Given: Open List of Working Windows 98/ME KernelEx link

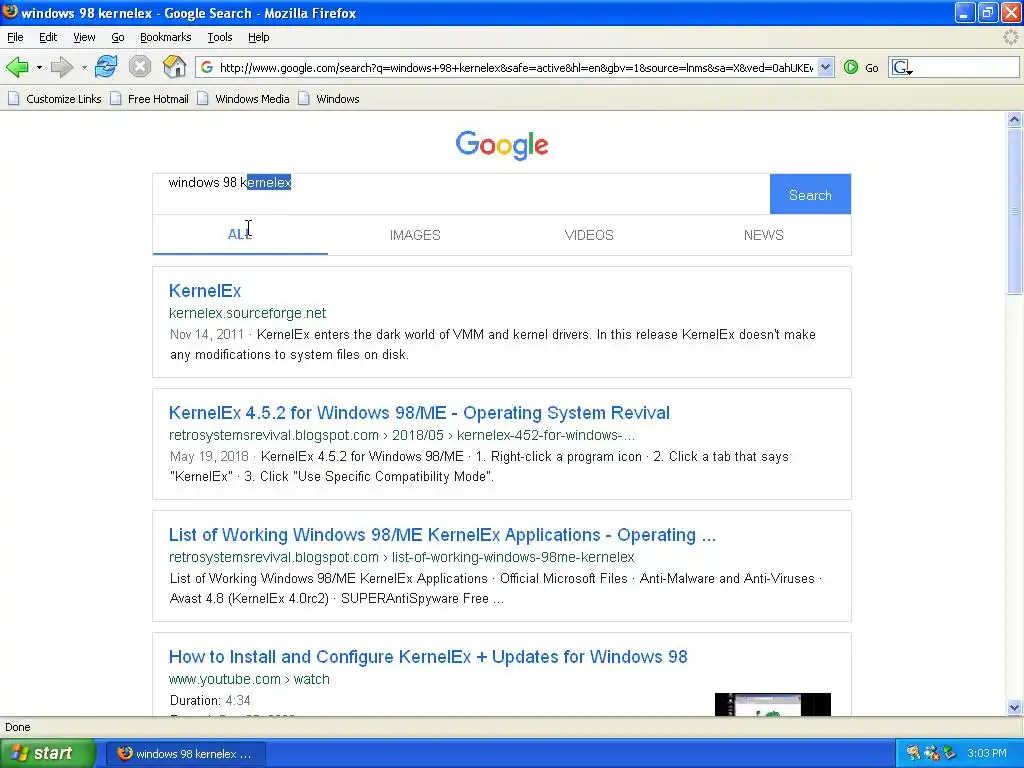Looking at the screenshot, I should tap(442, 535).
